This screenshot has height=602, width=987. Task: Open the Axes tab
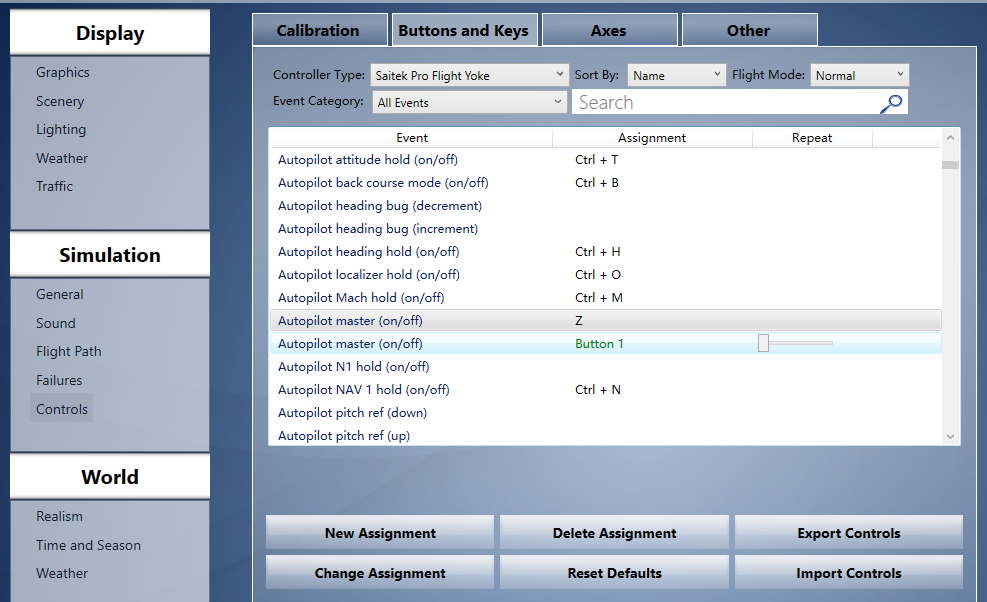pos(608,30)
